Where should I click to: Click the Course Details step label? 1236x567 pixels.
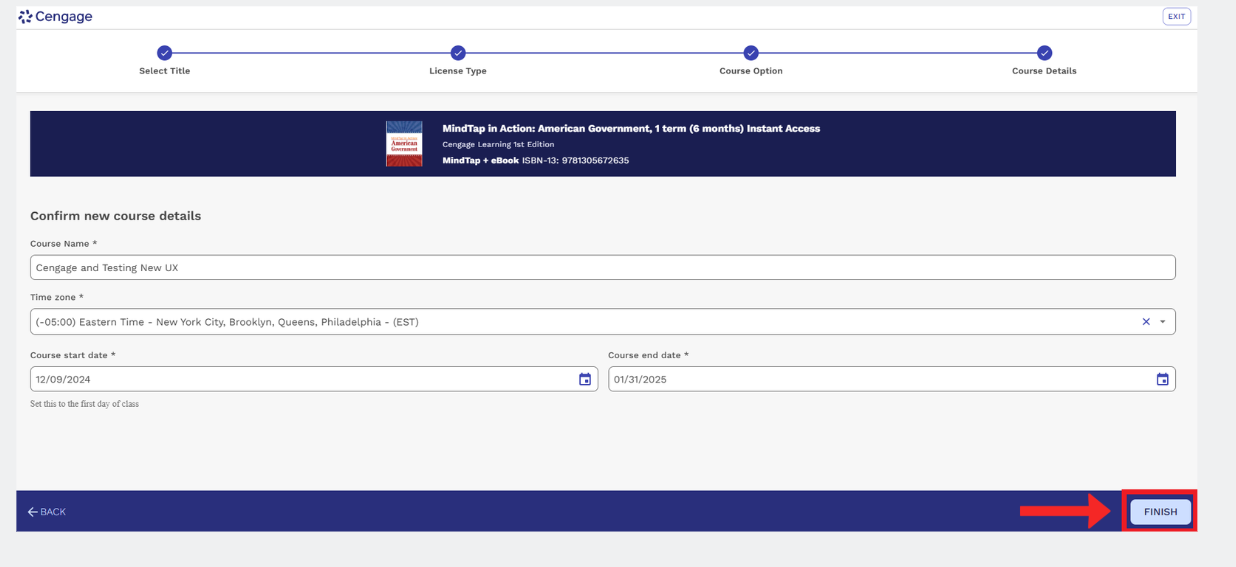tap(1044, 71)
